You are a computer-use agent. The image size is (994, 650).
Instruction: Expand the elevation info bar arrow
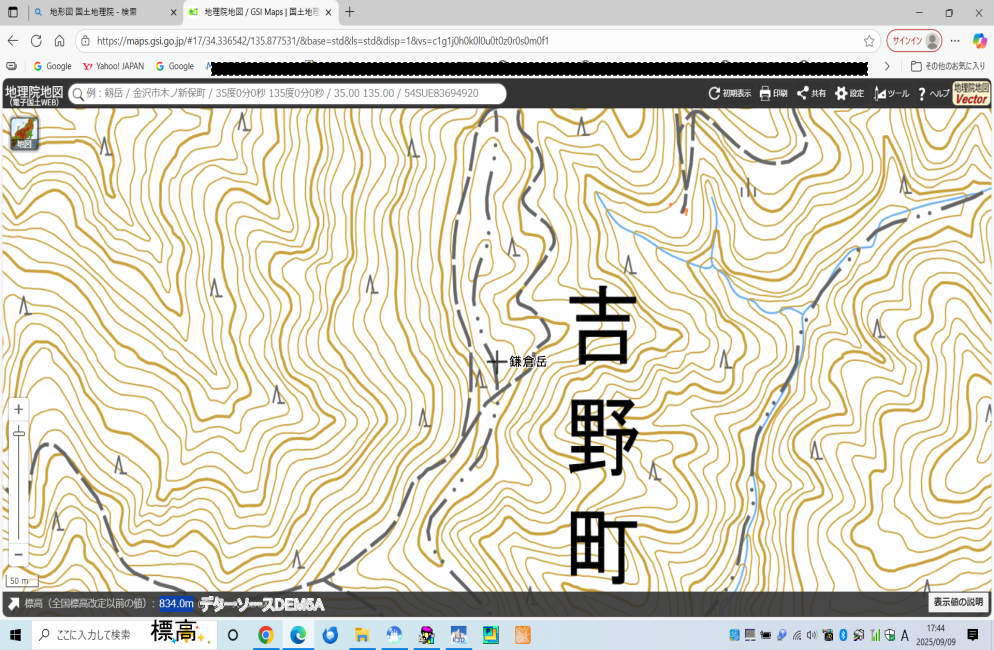13,604
